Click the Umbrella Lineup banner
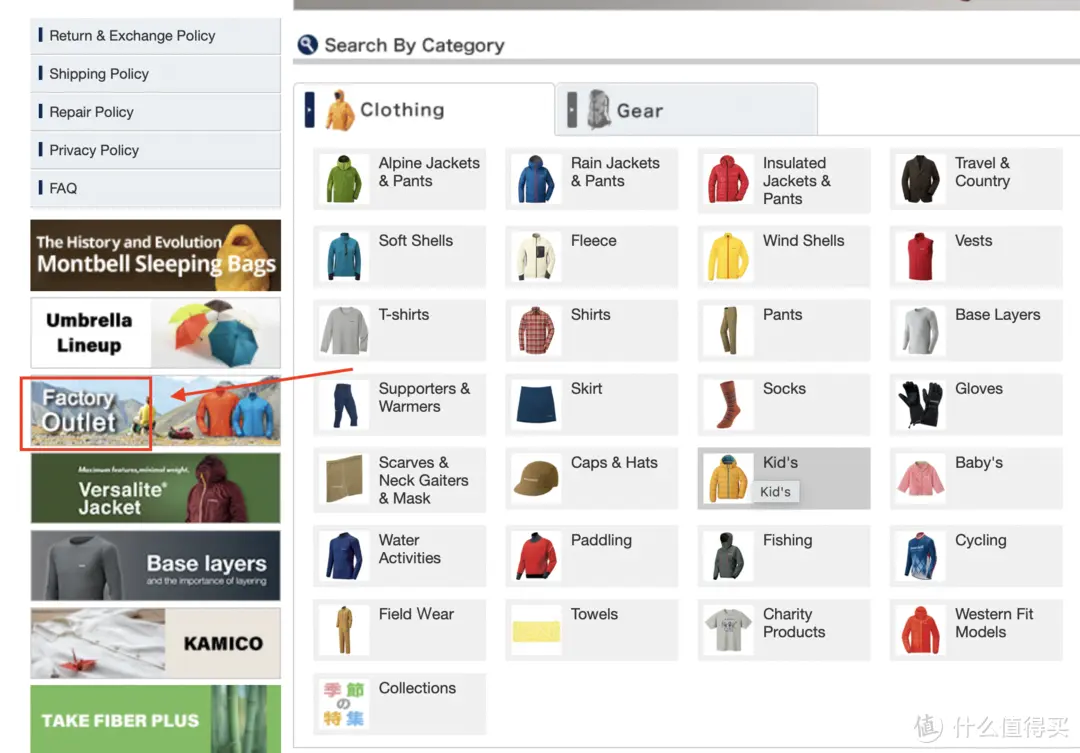 [155, 333]
